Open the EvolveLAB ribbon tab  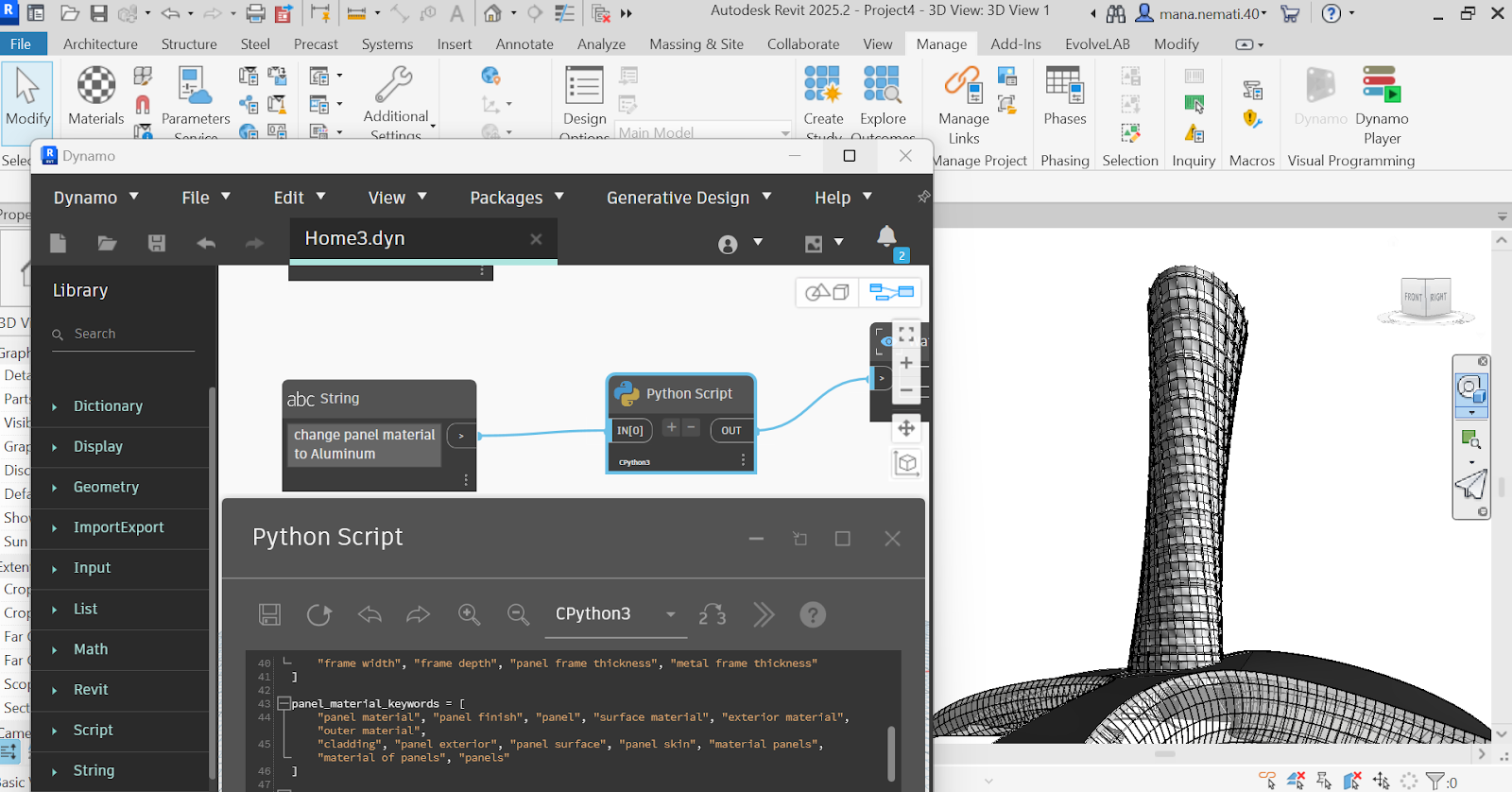point(1097,44)
